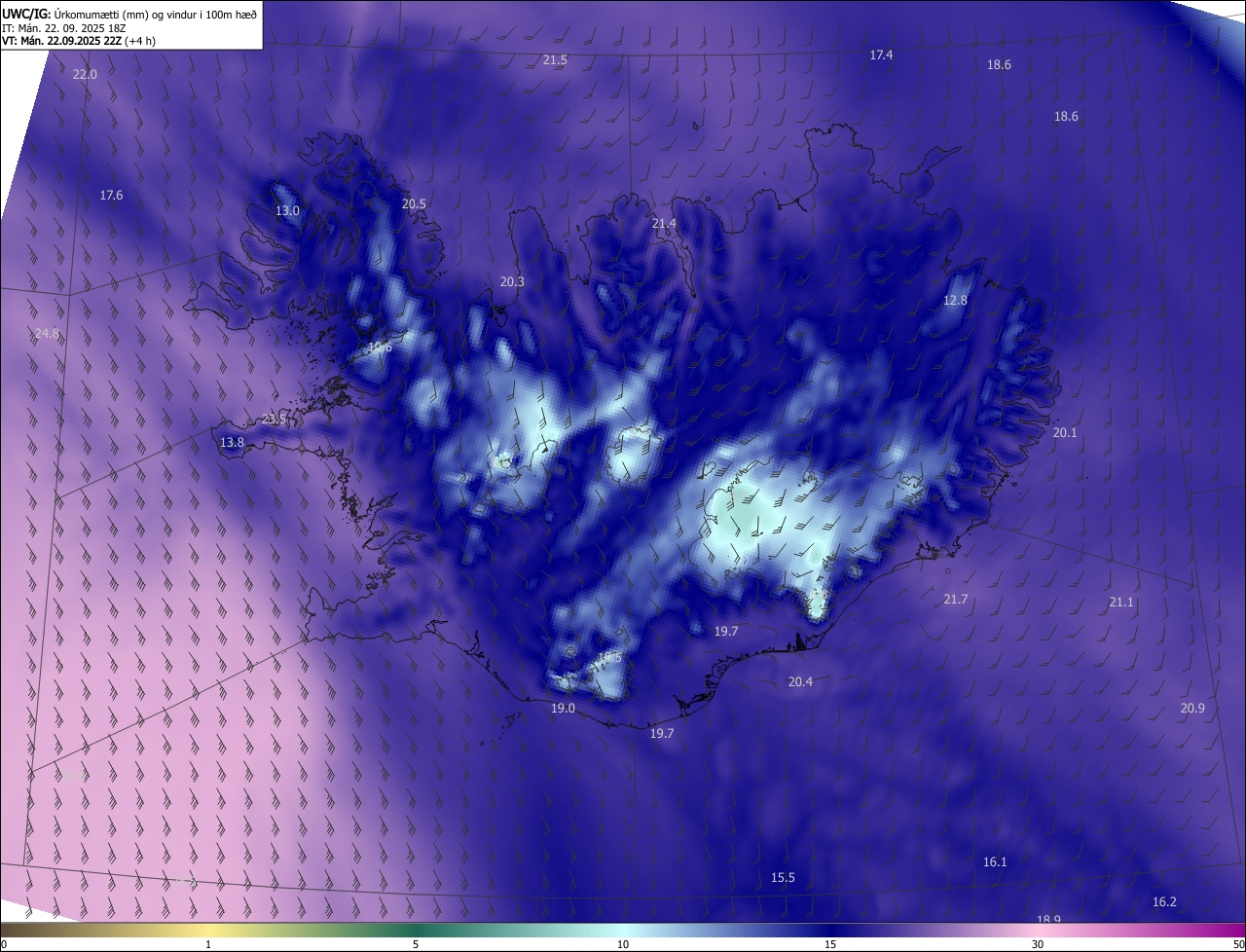Screen dimensions: 1246x952
Task: Select the 20.4 wind value label
Action: [x=800, y=682]
